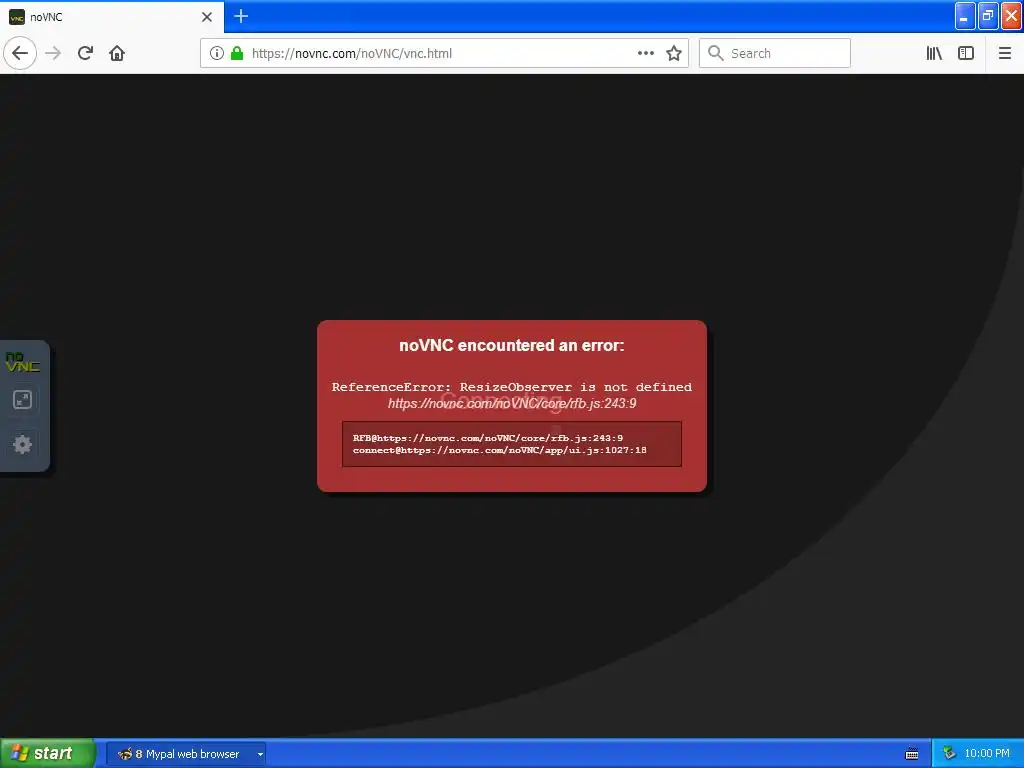Click the 10:00 PM system clock
This screenshot has width=1024, height=768.
click(987, 754)
